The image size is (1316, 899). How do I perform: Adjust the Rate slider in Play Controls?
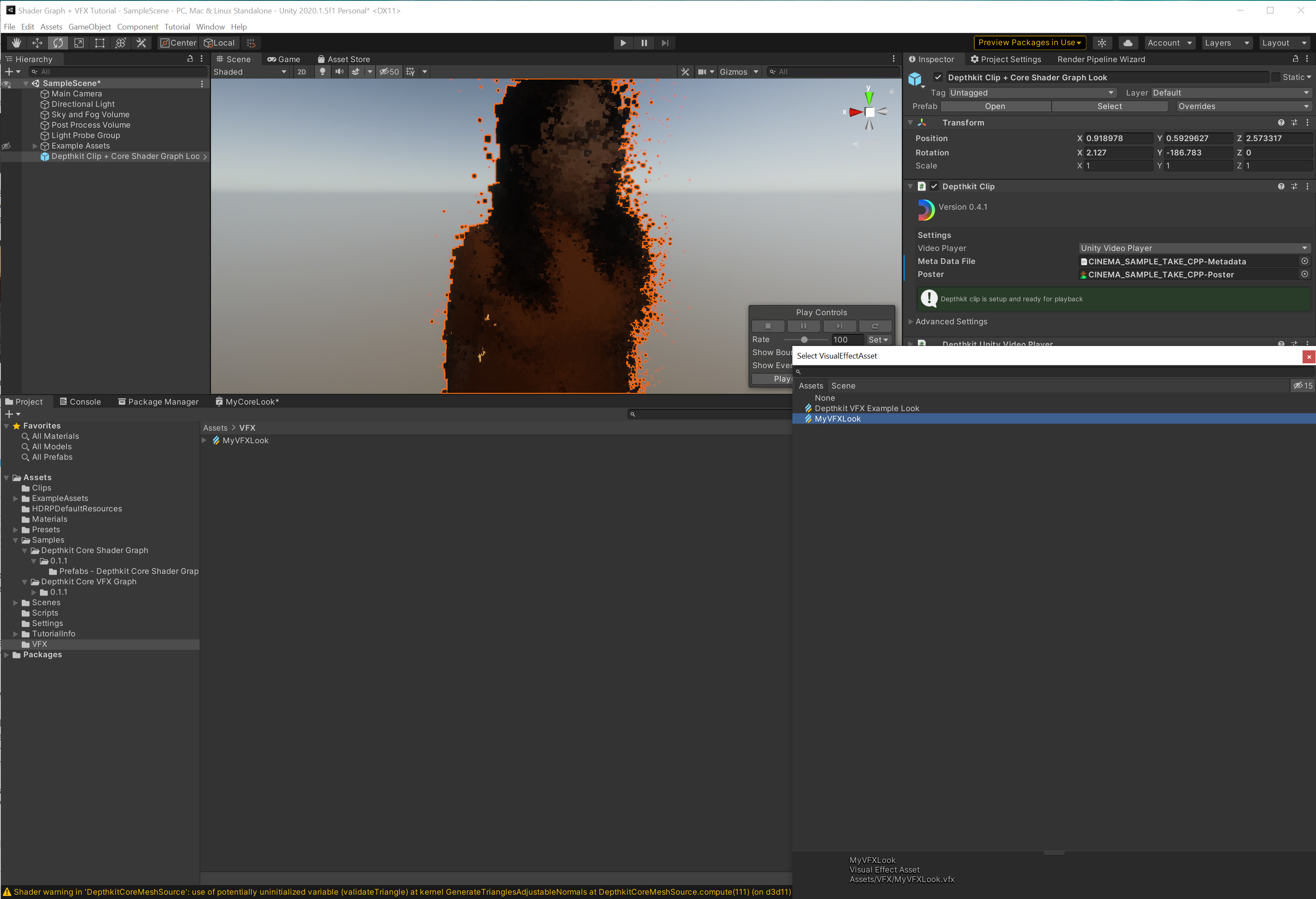804,339
